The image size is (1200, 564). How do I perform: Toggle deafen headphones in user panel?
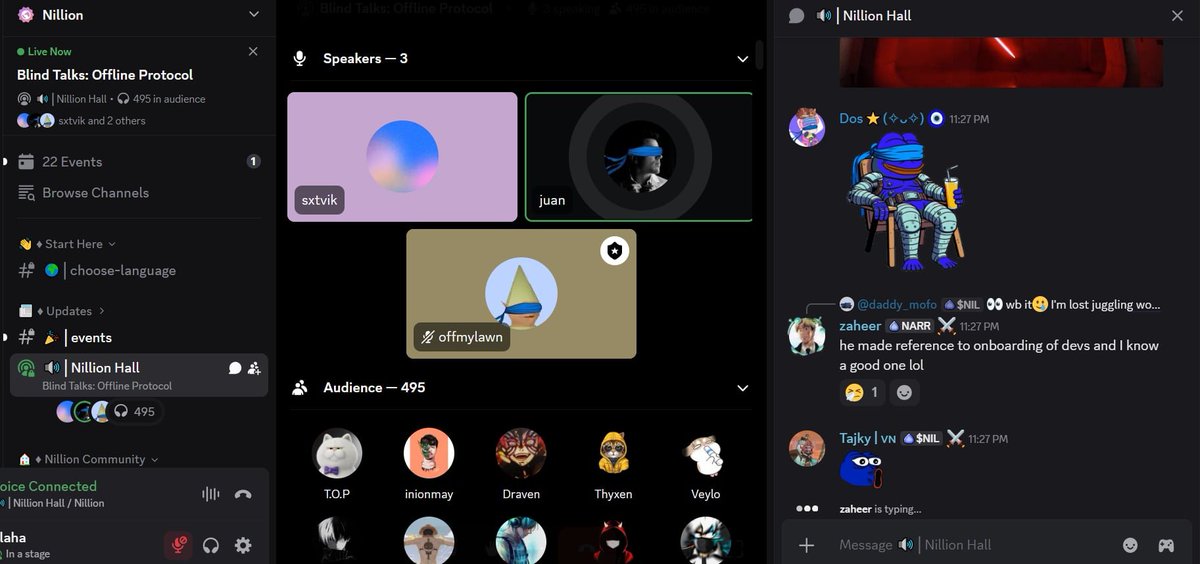[x=211, y=545]
